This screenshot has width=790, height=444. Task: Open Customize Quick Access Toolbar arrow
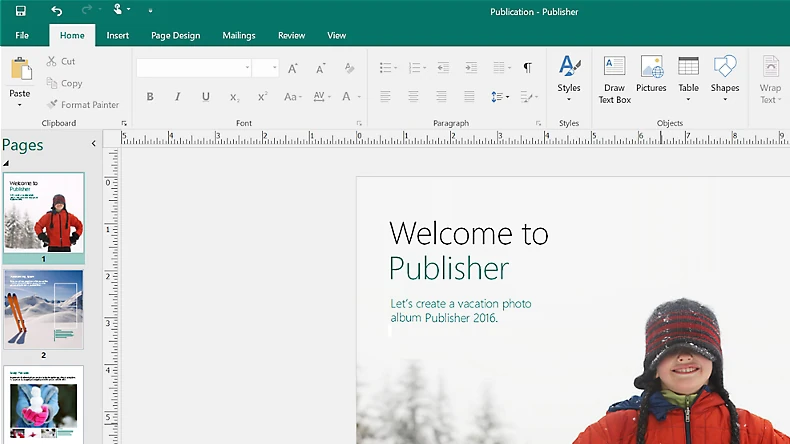[x=150, y=11]
